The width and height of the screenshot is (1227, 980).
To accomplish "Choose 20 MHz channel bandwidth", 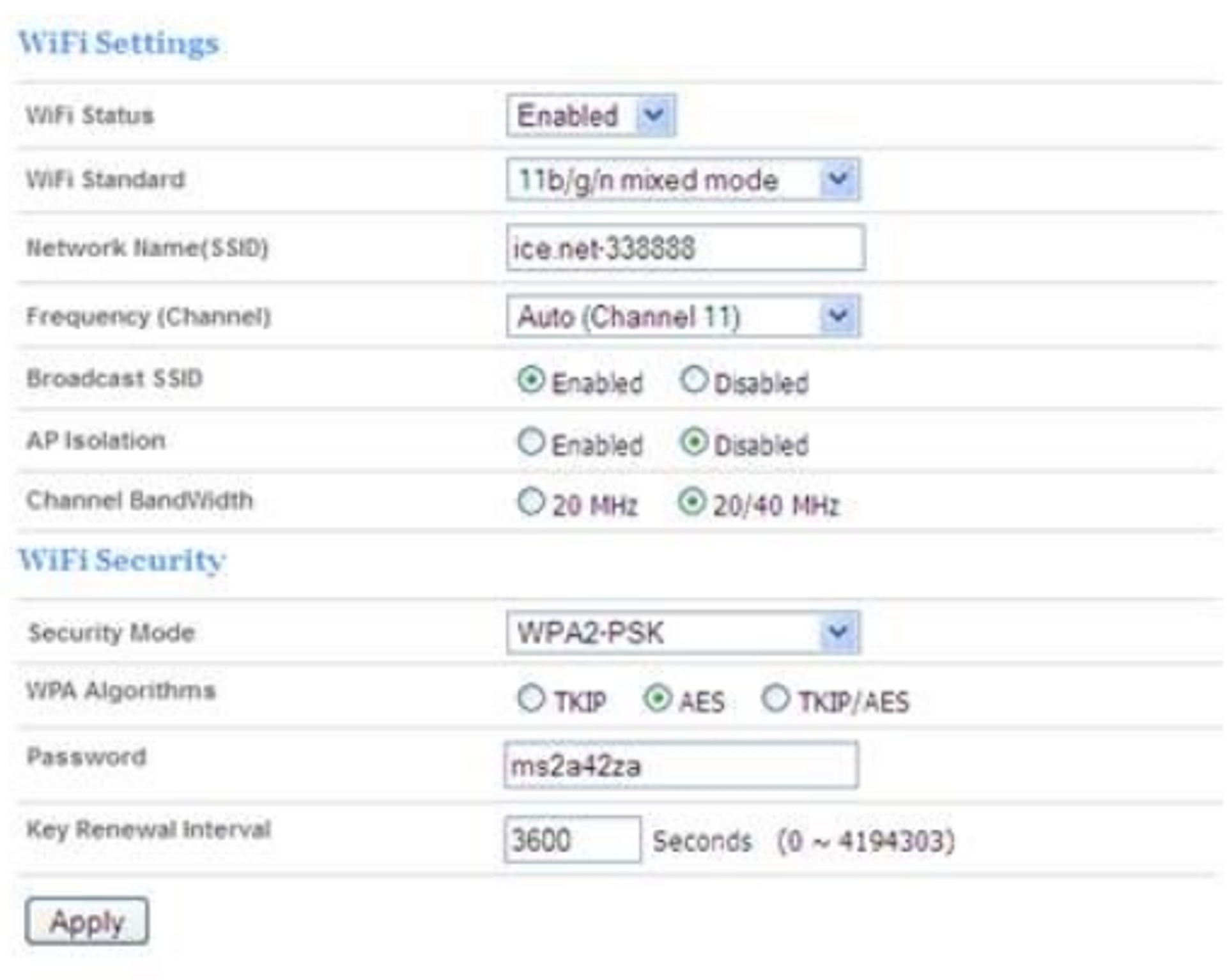I will point(530,502).
